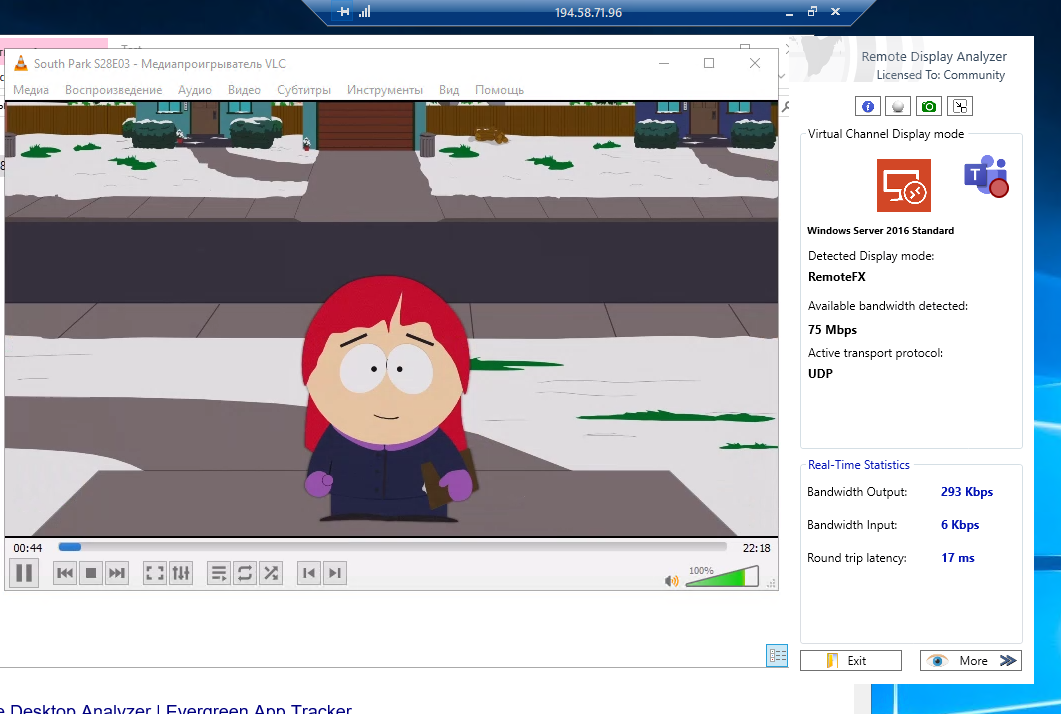The image size is (1061, 714).
Task: Open the blue info icon in Analyzer
Action: click(x=868, y=106)
